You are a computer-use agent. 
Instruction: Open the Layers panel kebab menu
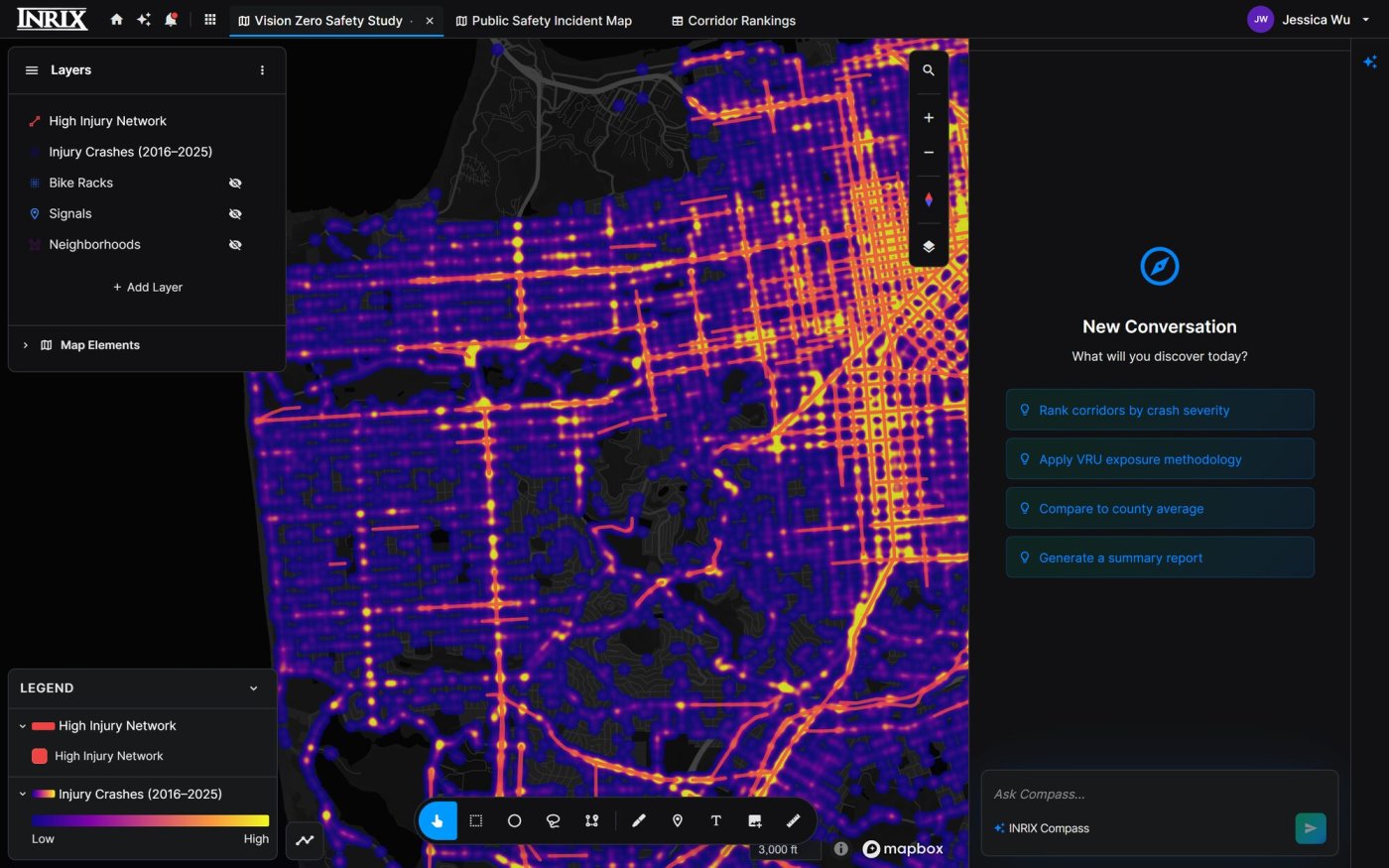pos(262,70)
